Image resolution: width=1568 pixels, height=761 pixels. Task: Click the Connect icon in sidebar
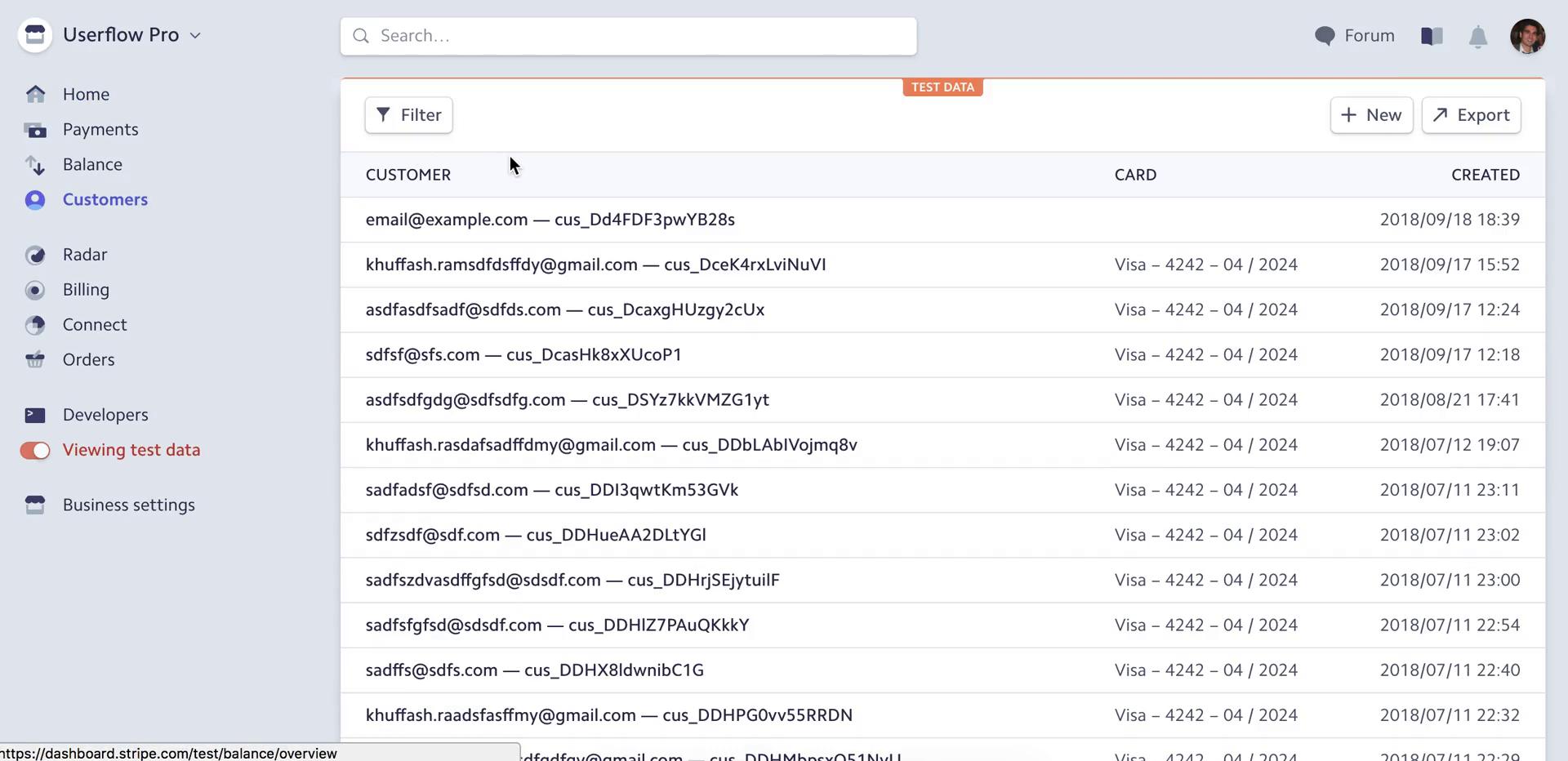pyautogui.click(x=35, y=325)
